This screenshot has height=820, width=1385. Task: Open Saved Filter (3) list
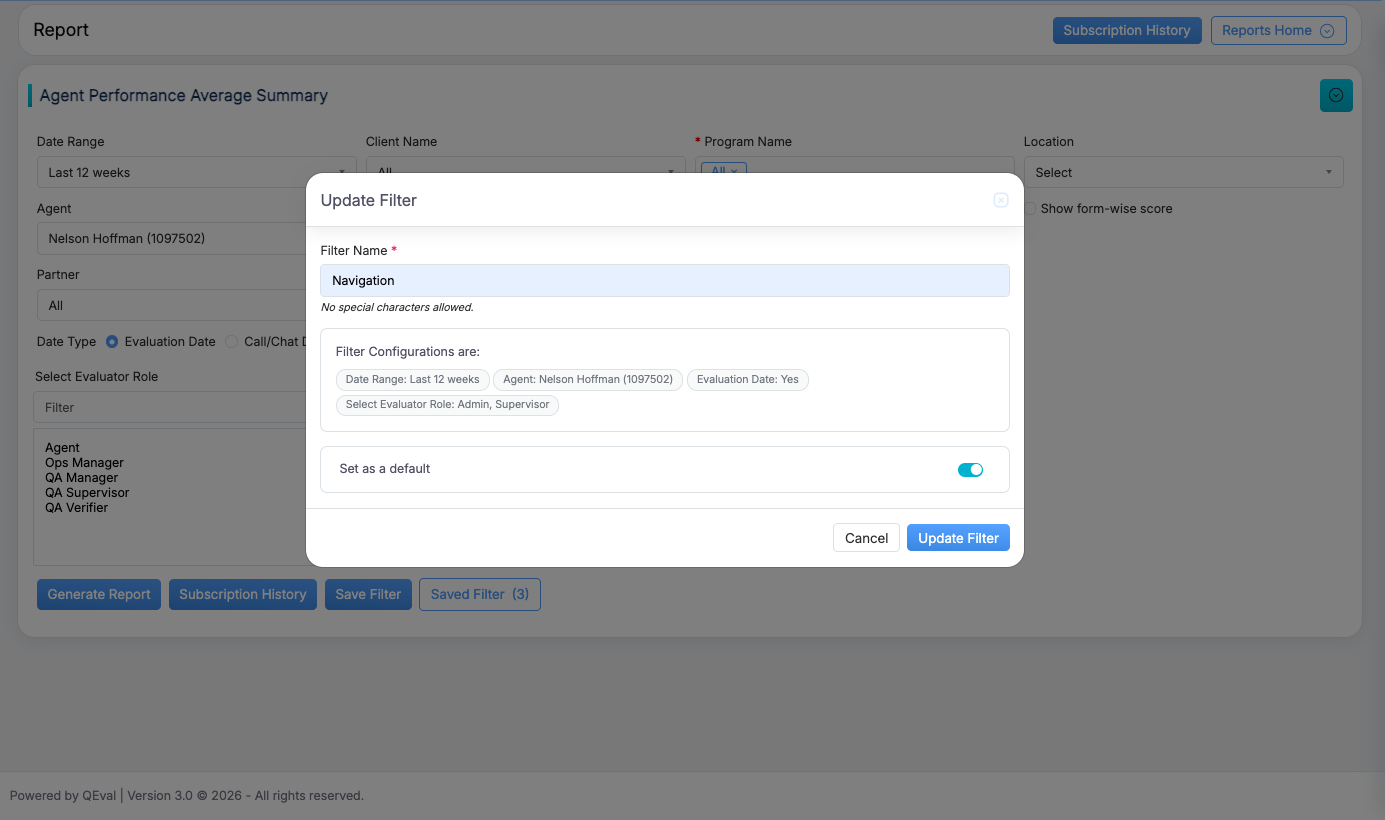[479, 594]
